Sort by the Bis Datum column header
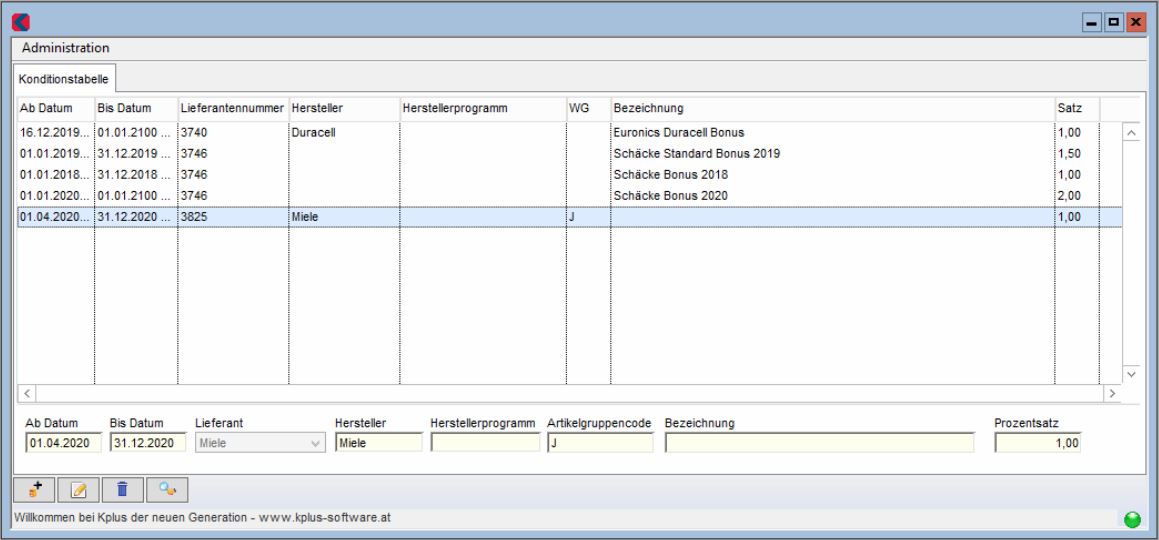 [136, 109]
